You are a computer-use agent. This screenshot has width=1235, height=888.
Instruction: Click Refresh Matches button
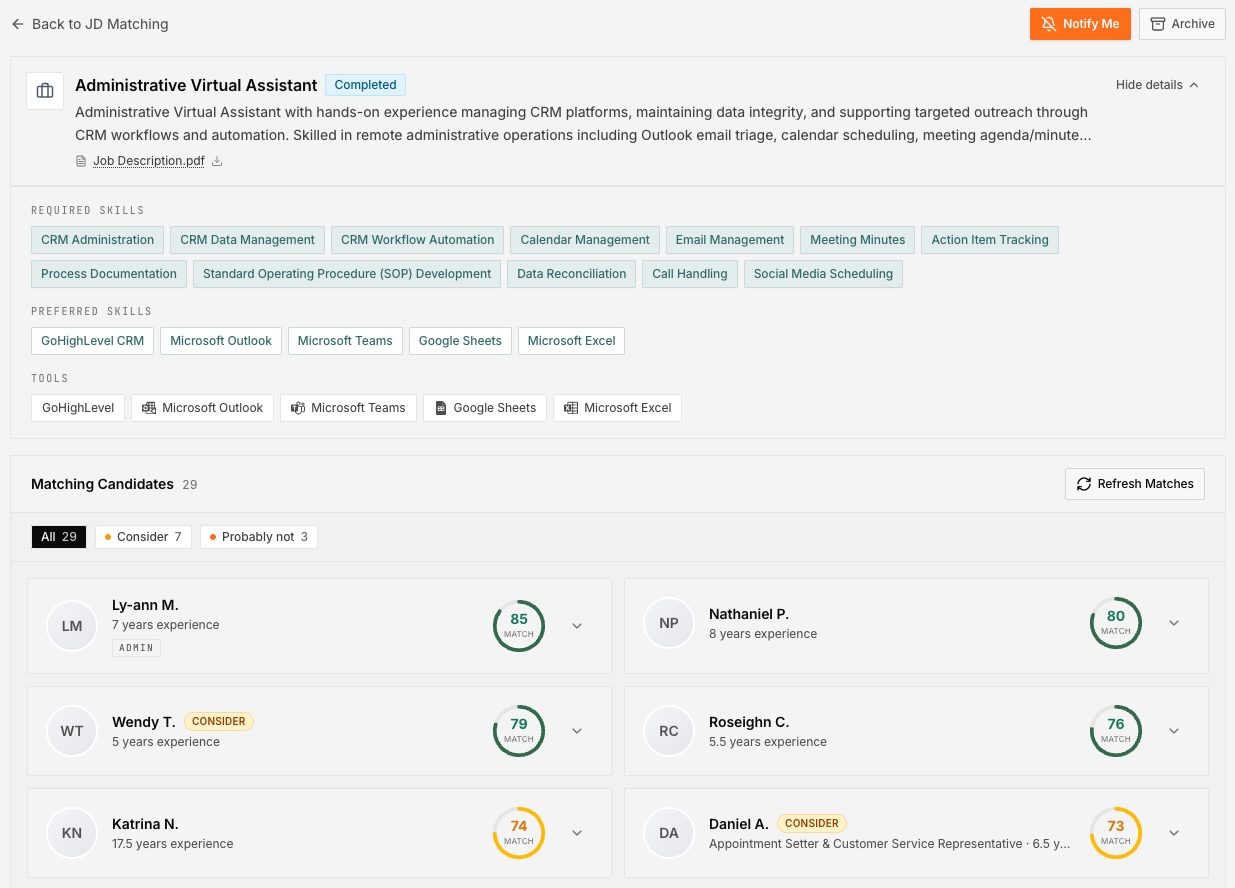[1135, 484]
